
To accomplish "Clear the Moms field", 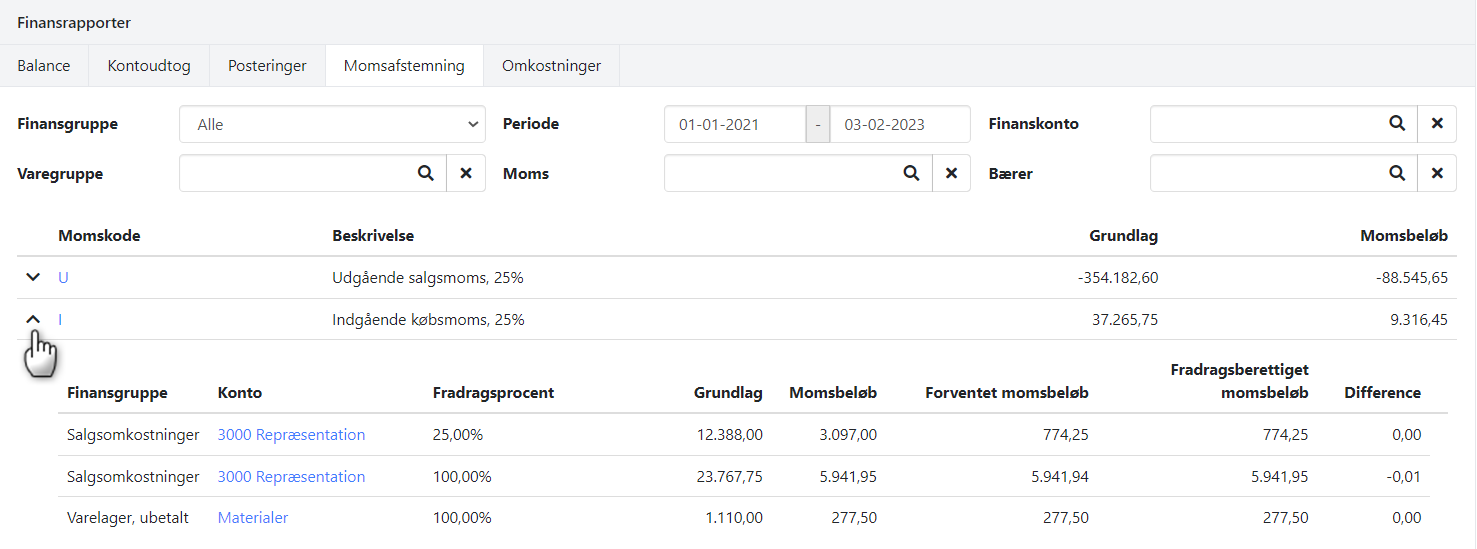I will pyautogui.click(x=951, y=173).
